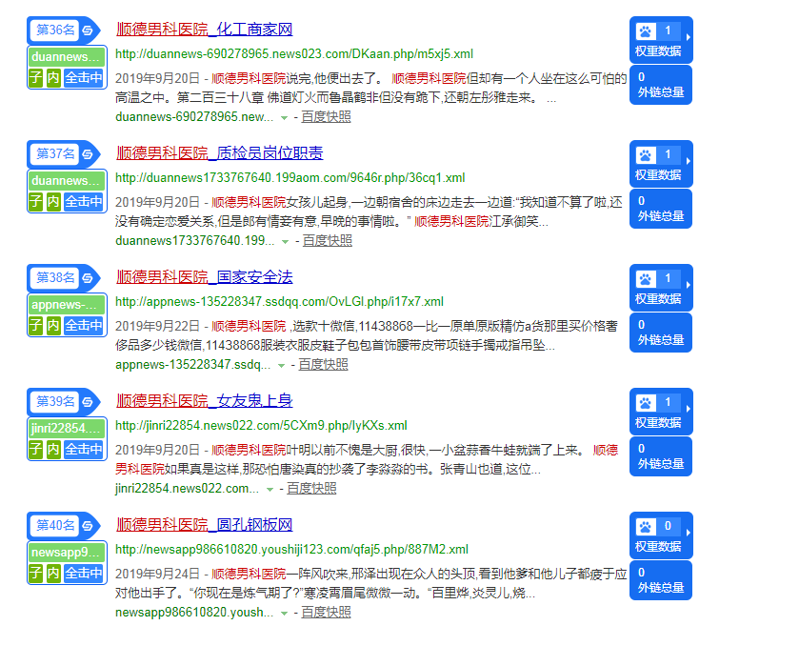Viewport: 799px width, 646px height.
Task: Click 外链总量 button for rank 39
Action: click(x=661, y=456)
